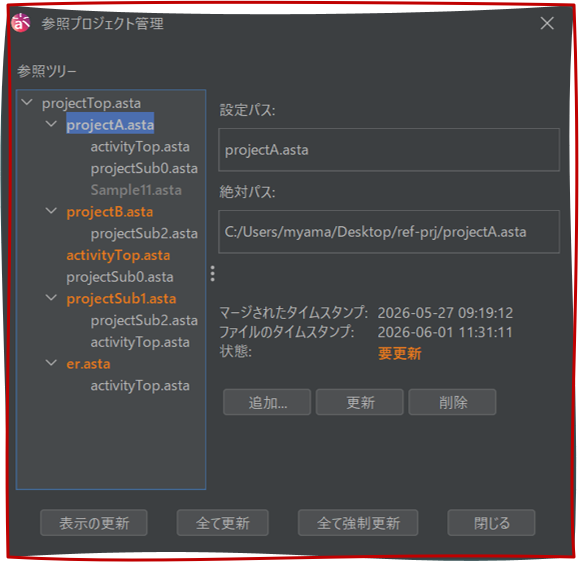579x562 pixels.
Task: Collapse the projectB.asta tree node
Action: pos(51,211)
